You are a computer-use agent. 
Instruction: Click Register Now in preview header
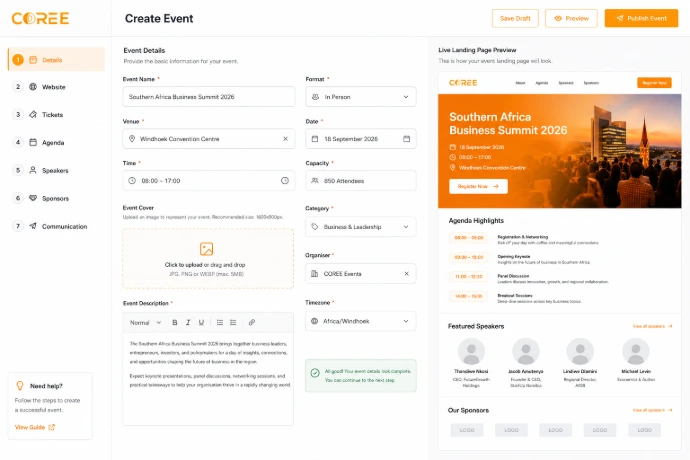[x=654, y=83]
